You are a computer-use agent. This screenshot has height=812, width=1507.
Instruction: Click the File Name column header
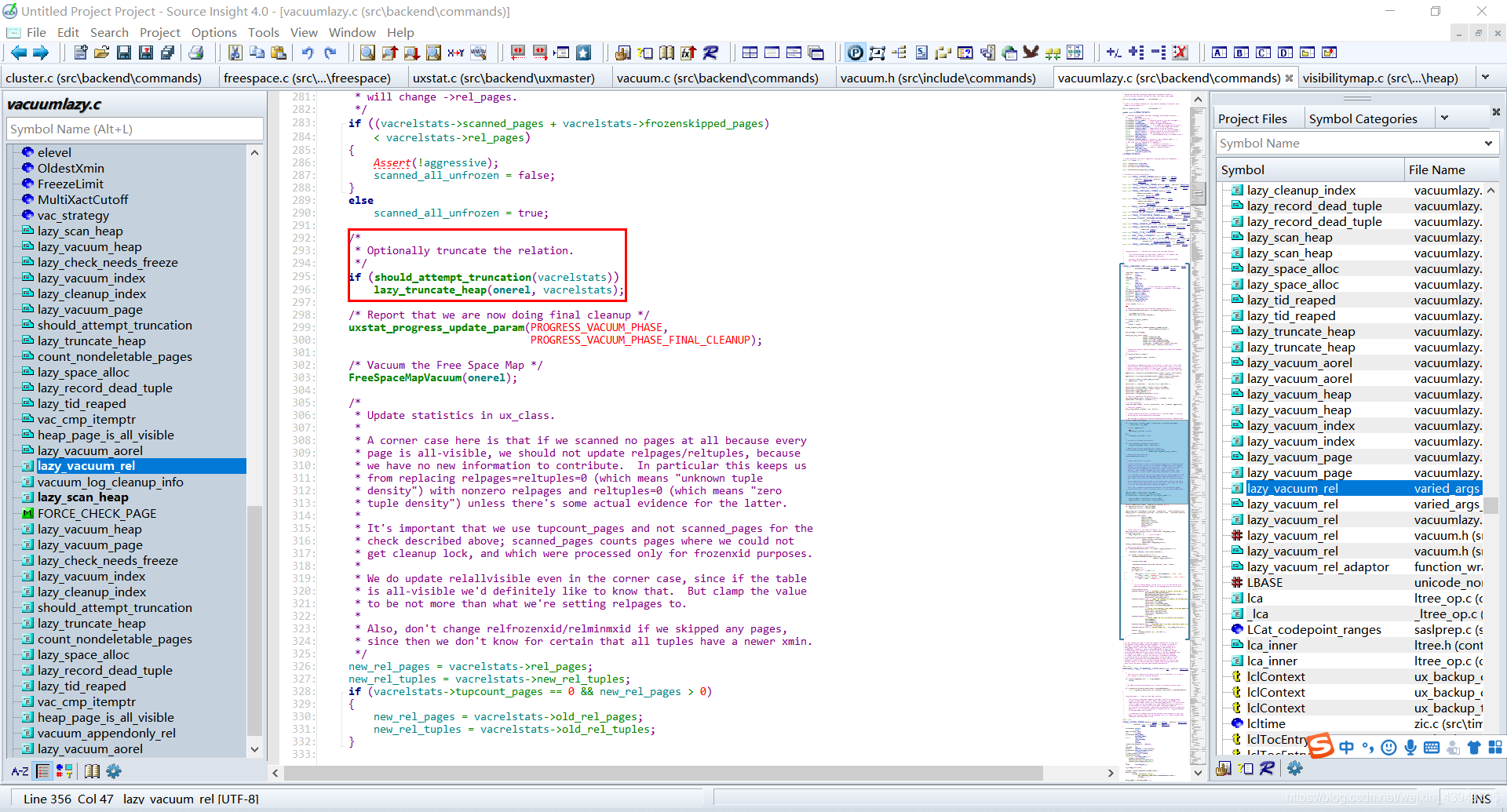coord(1450,169)
